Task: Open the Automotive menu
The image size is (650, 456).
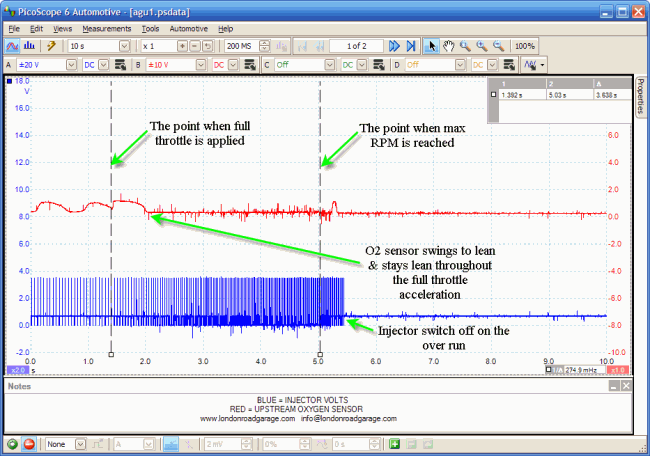Action: (188, 29)
